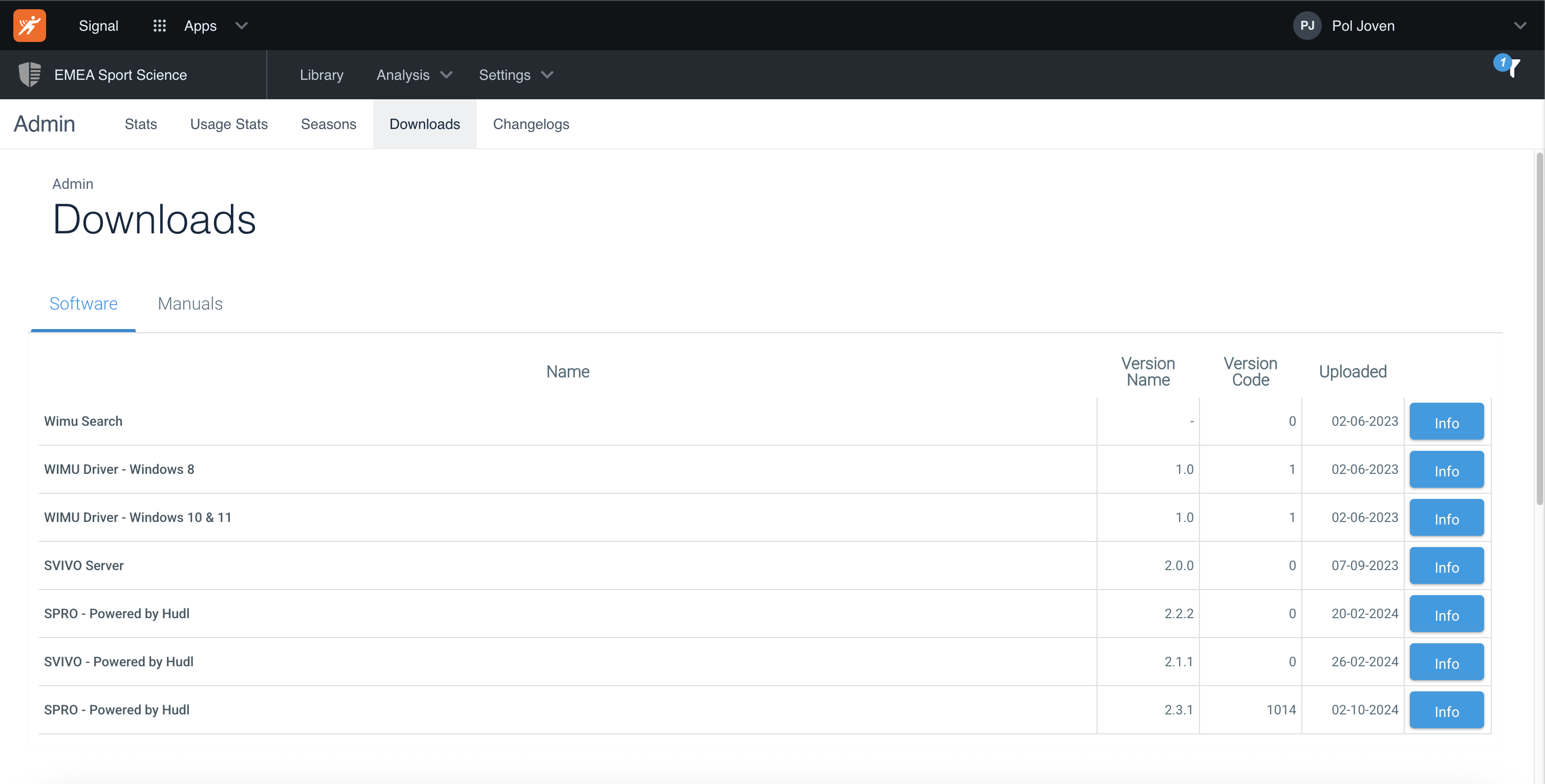Click the orange Signal app logo

tap(29, 25)
